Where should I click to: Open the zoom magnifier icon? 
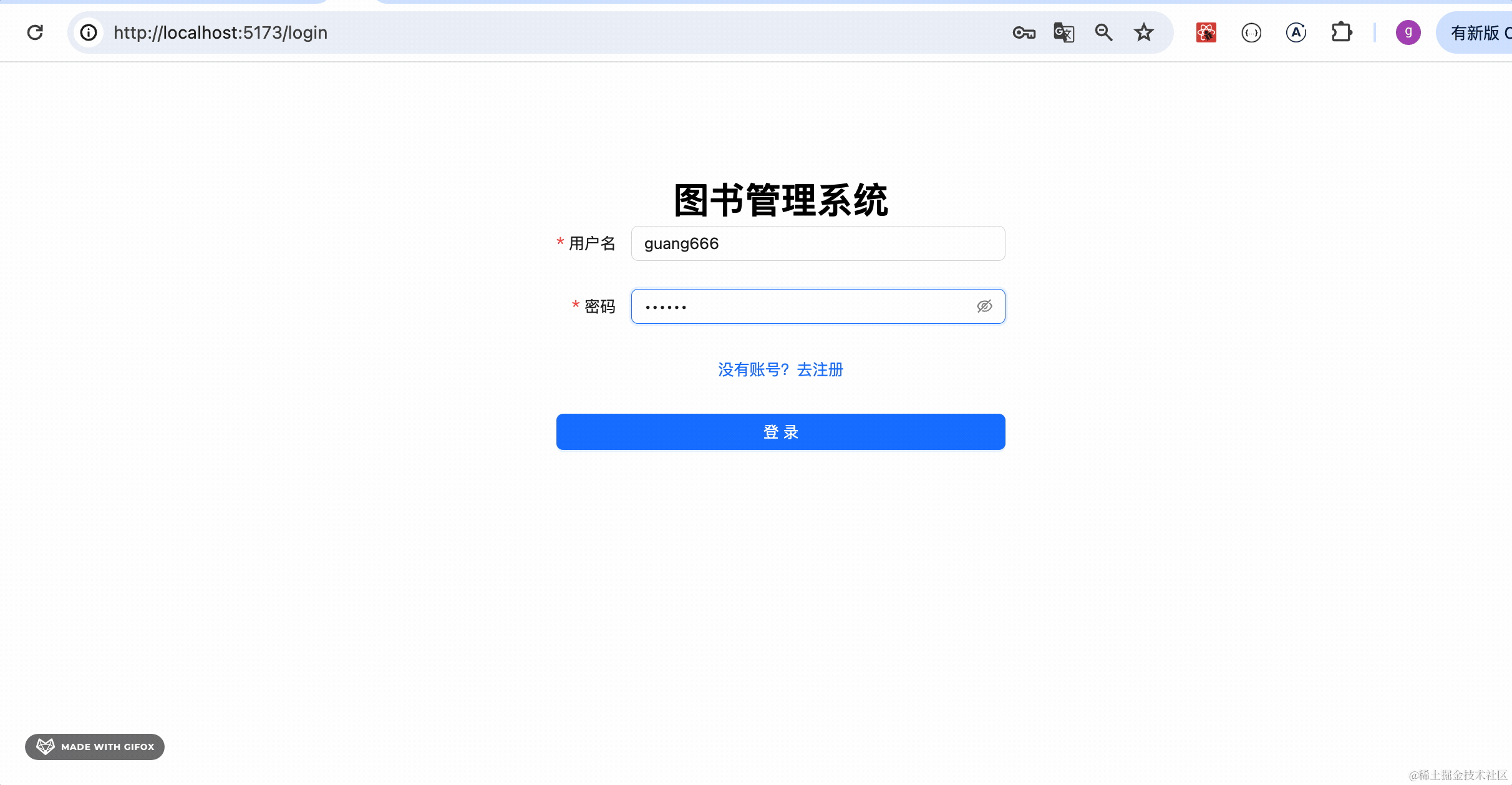(x=1103, y=32)
